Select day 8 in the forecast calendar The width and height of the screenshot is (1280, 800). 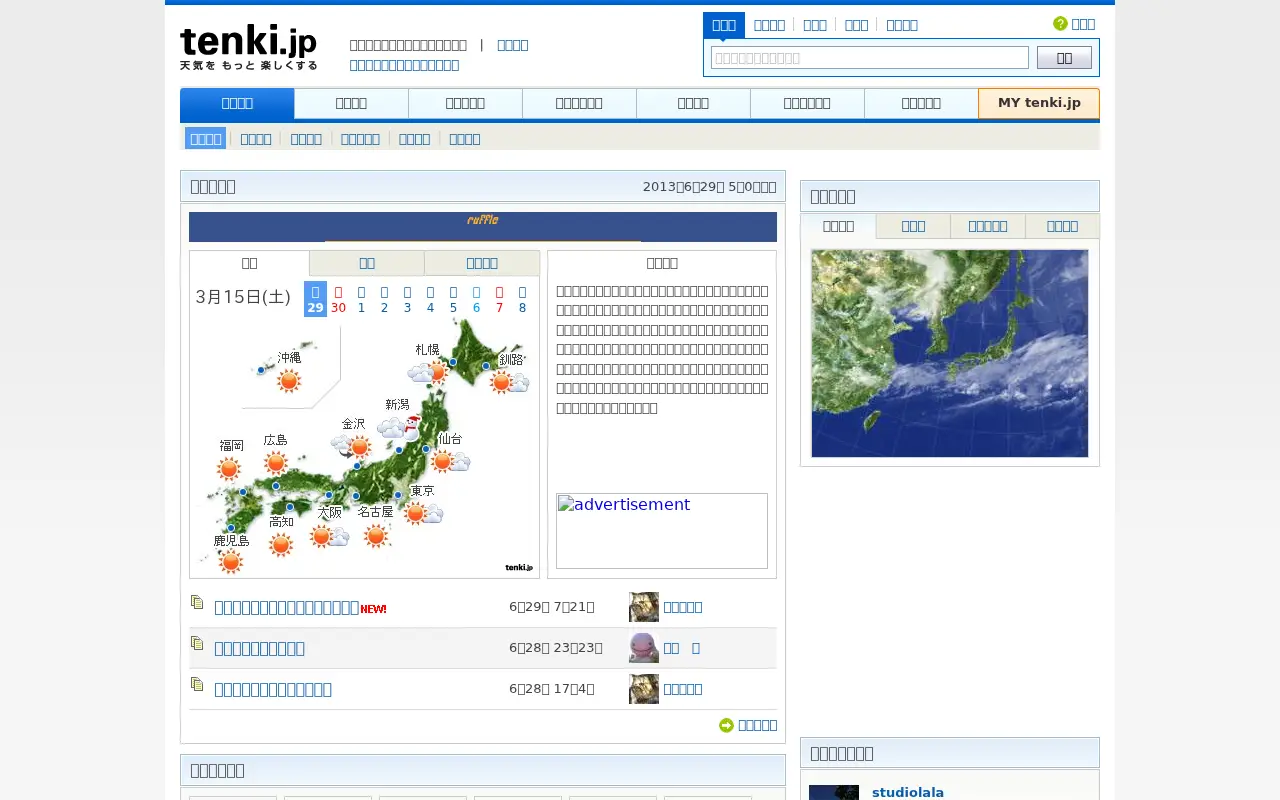[x=522, y=299]
